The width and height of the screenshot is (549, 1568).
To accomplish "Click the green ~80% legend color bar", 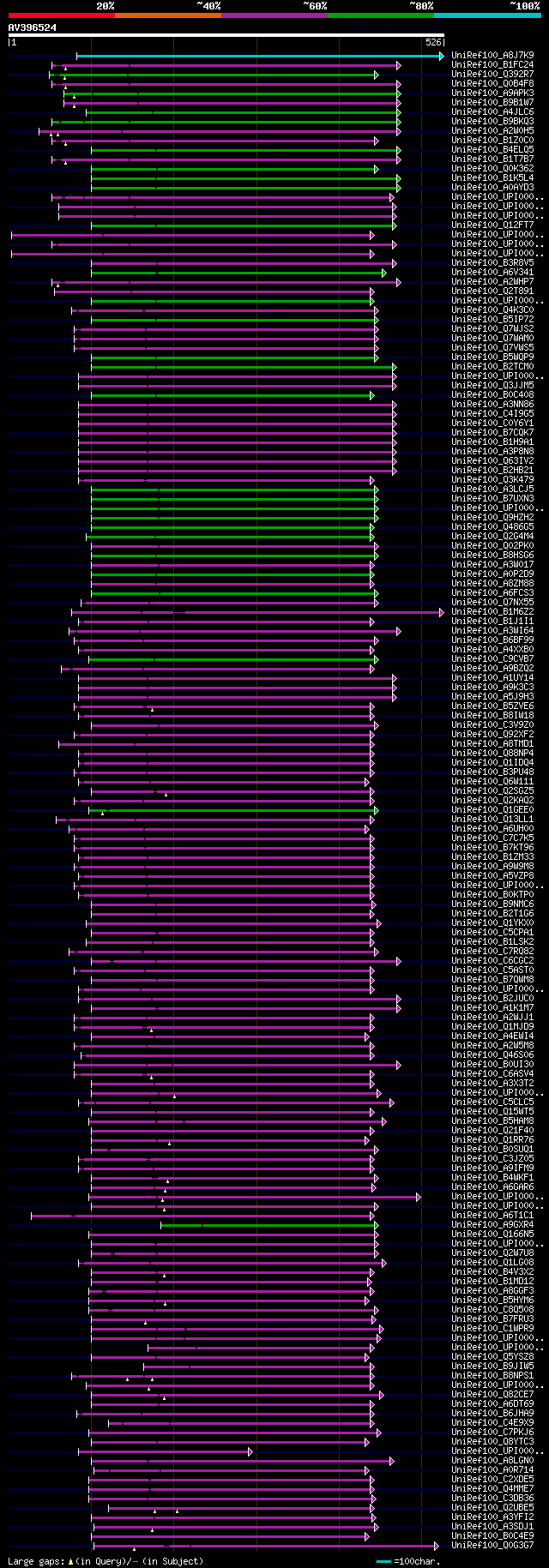I will [380, 15].
